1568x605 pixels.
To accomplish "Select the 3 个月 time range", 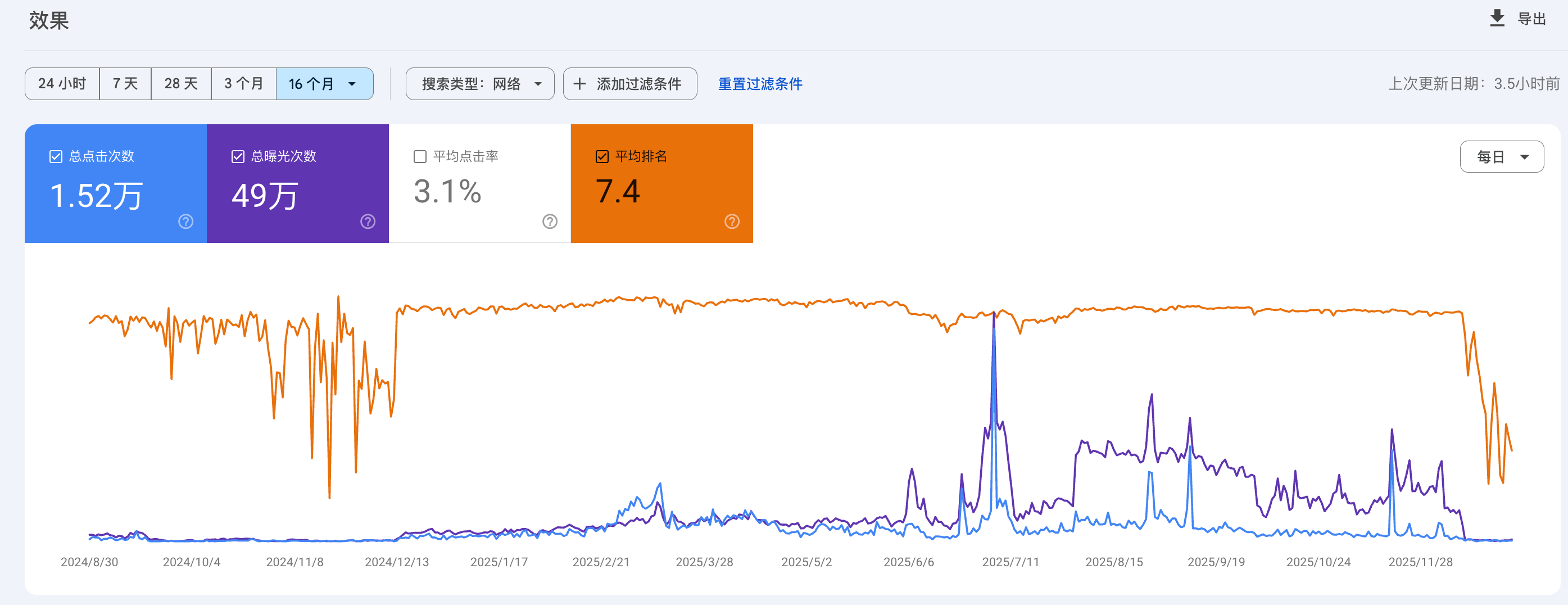I will click(243, 84).
